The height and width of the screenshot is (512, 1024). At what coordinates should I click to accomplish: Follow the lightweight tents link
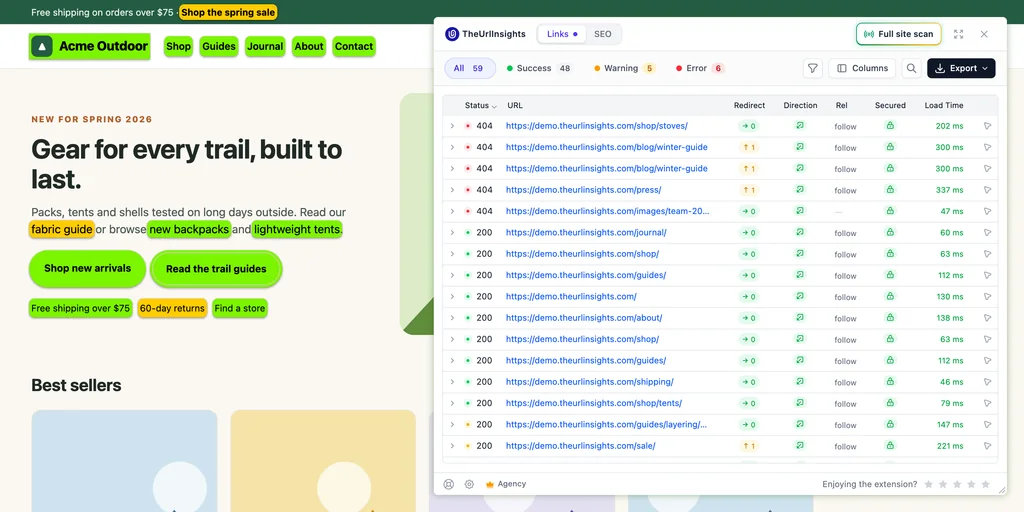click(x=297, y=229)
